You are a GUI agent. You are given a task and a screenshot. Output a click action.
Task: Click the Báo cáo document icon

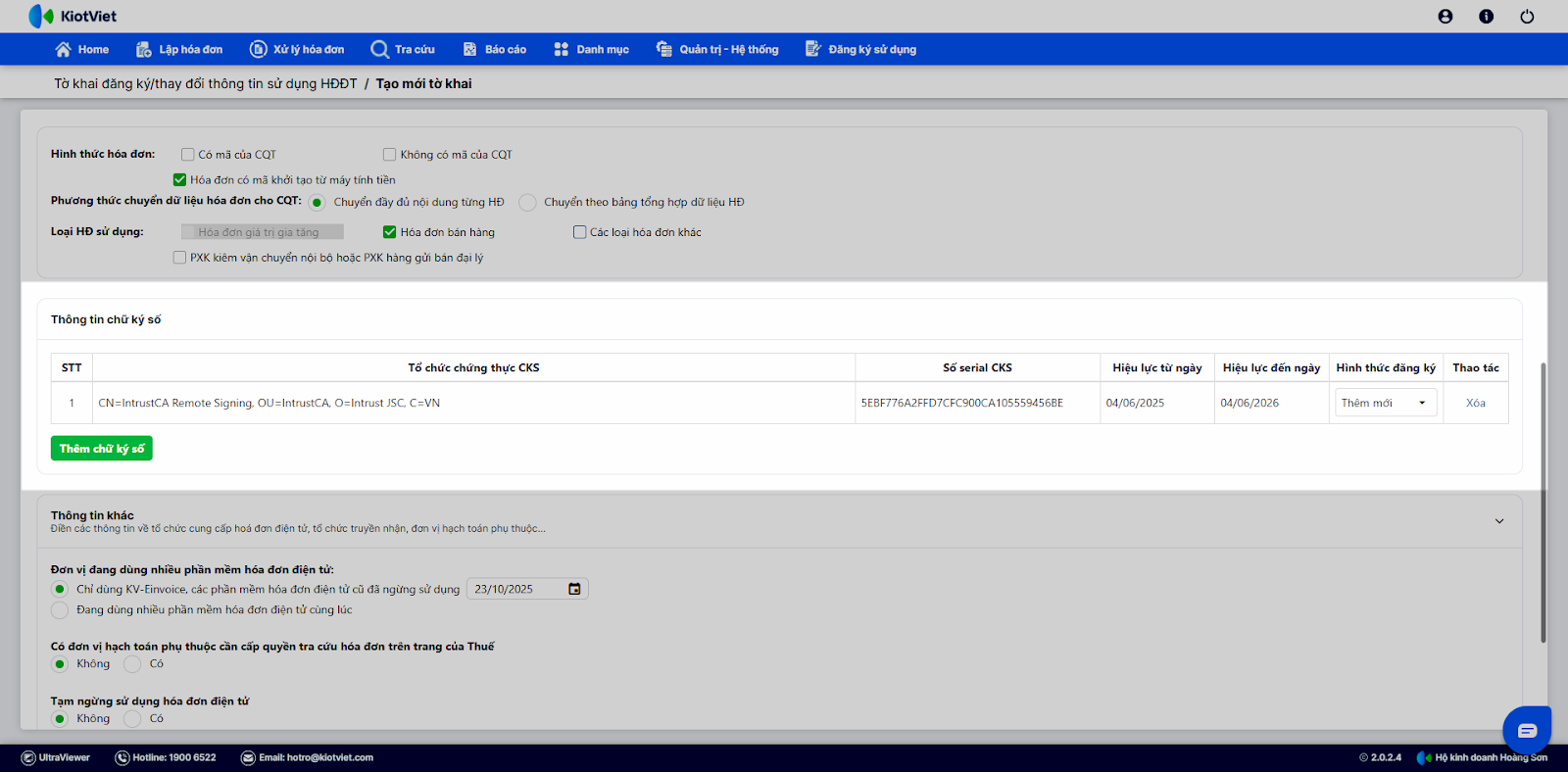pyautogui.click(x=470, y=49)
